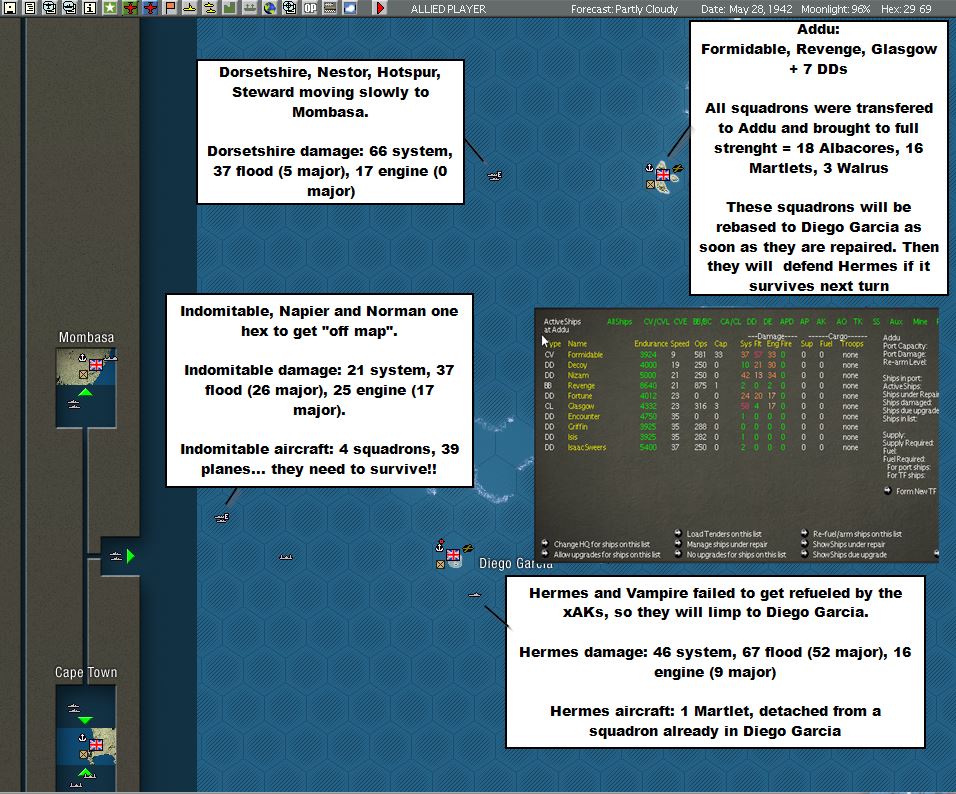The height and width of the screenshot is (794, 956).
Task: Filter ship list by DD
Action: click(x=752, y=322)
